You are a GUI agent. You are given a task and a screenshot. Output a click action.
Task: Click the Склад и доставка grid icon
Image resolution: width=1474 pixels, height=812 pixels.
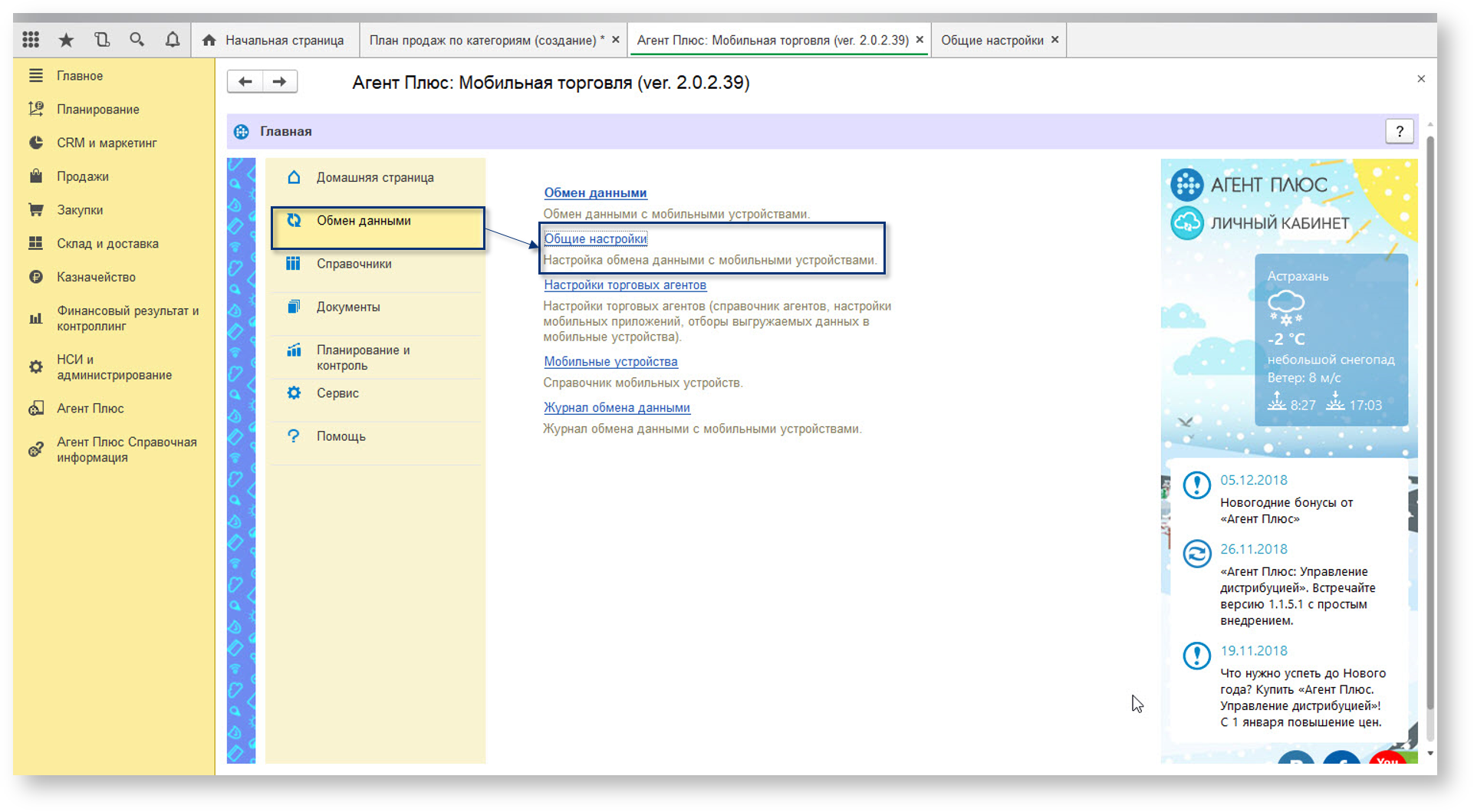[36, 243]
